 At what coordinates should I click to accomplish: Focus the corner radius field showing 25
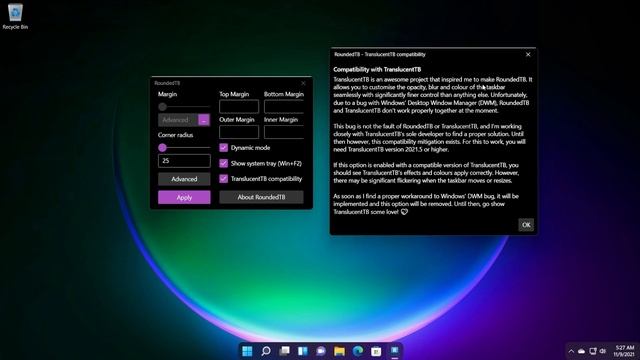[184, 161]
